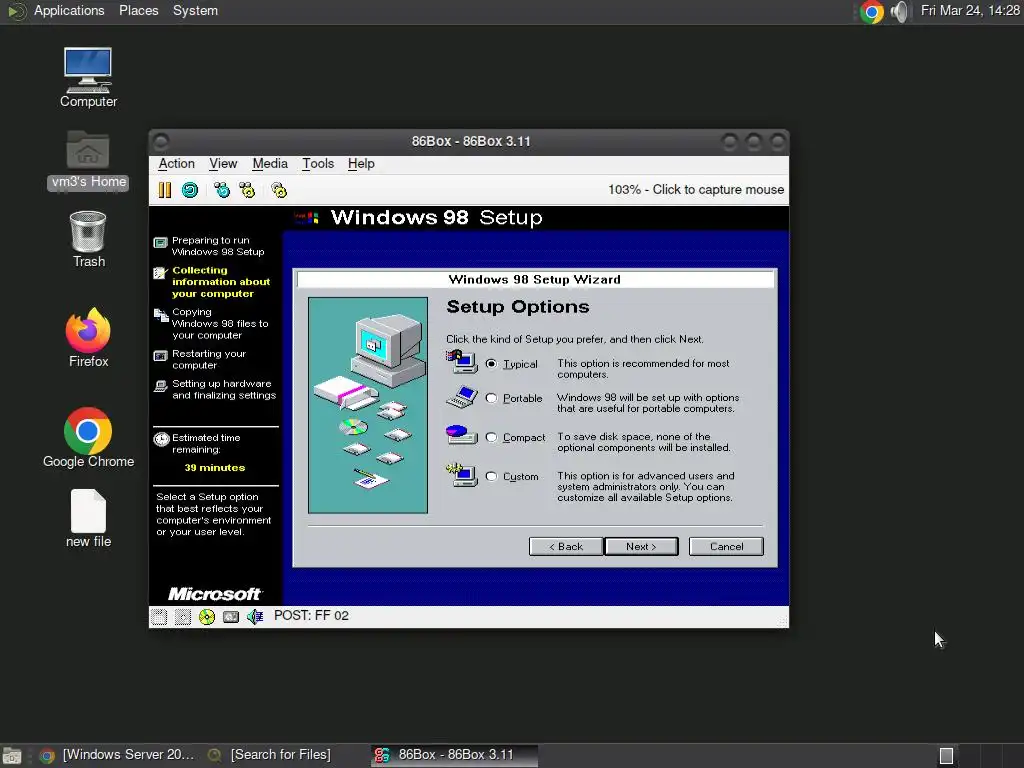
Task: Pause emulation with the 86Box pause icon
Action: (165, 190)
